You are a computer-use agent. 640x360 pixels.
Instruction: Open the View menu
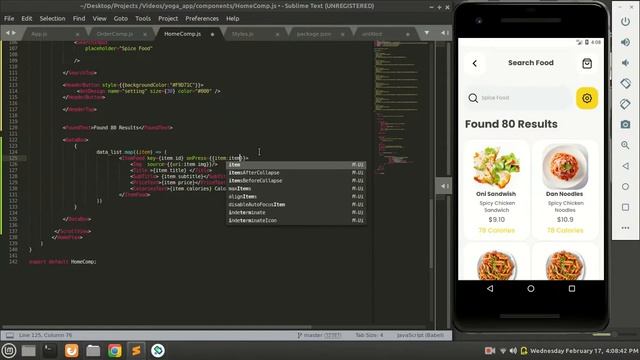99,18
